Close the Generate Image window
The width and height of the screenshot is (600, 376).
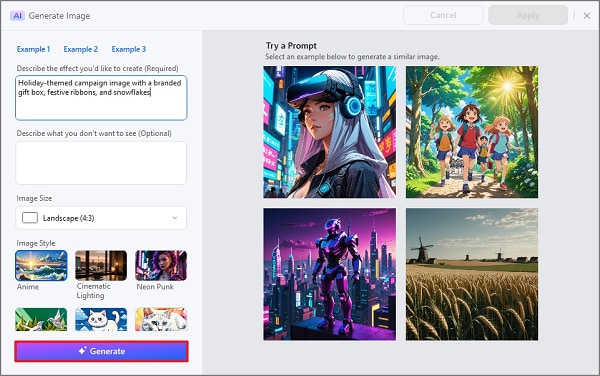tap(587, 16)
